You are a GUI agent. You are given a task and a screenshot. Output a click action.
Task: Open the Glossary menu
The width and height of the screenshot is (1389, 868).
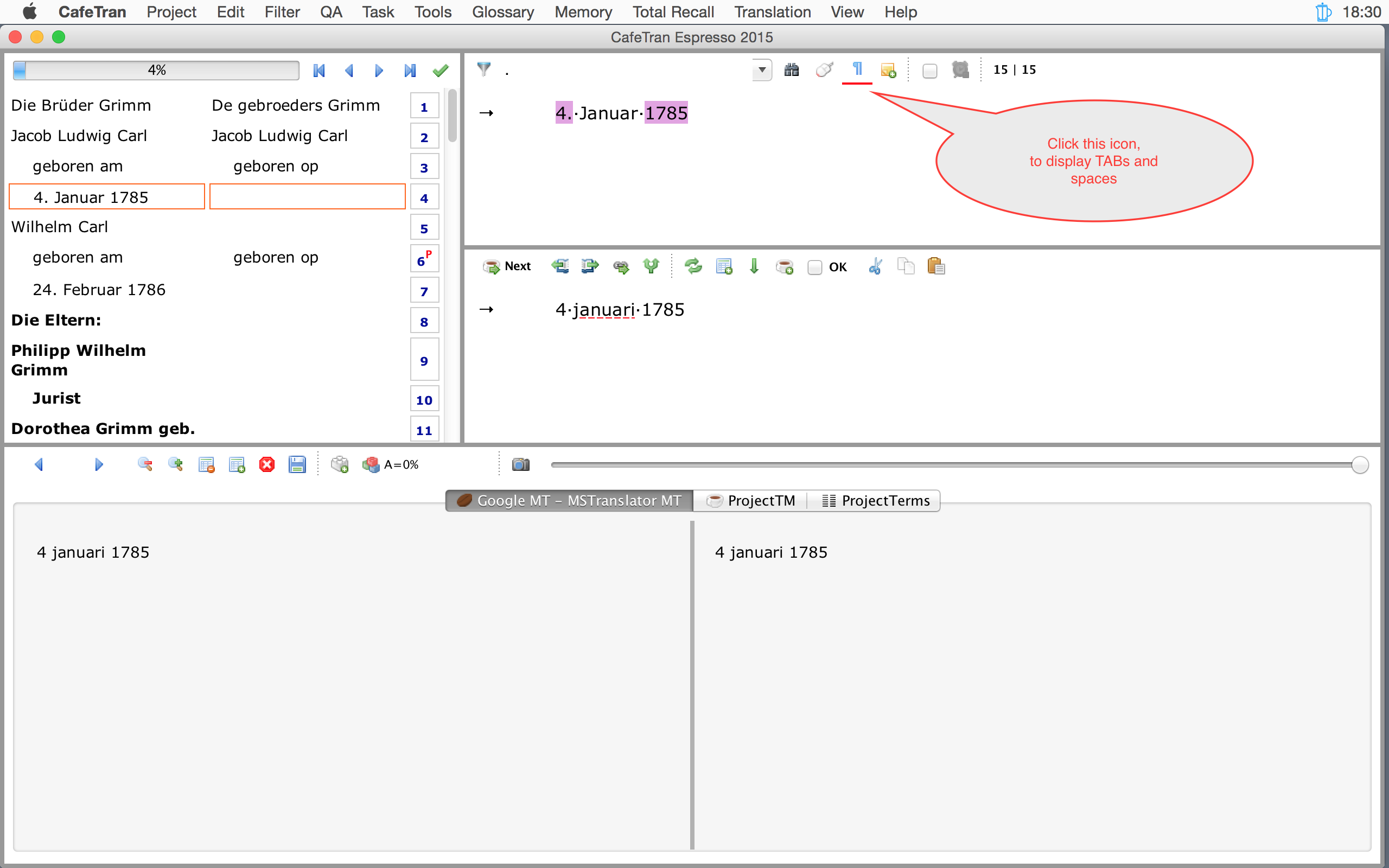click(502, 11)
